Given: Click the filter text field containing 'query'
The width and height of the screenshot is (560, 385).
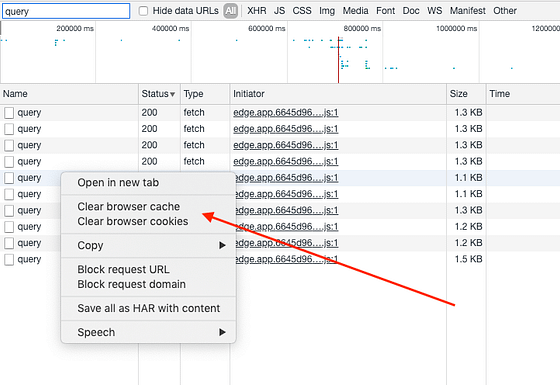Looking at the screenshot, I should click(x=66, y=11).
